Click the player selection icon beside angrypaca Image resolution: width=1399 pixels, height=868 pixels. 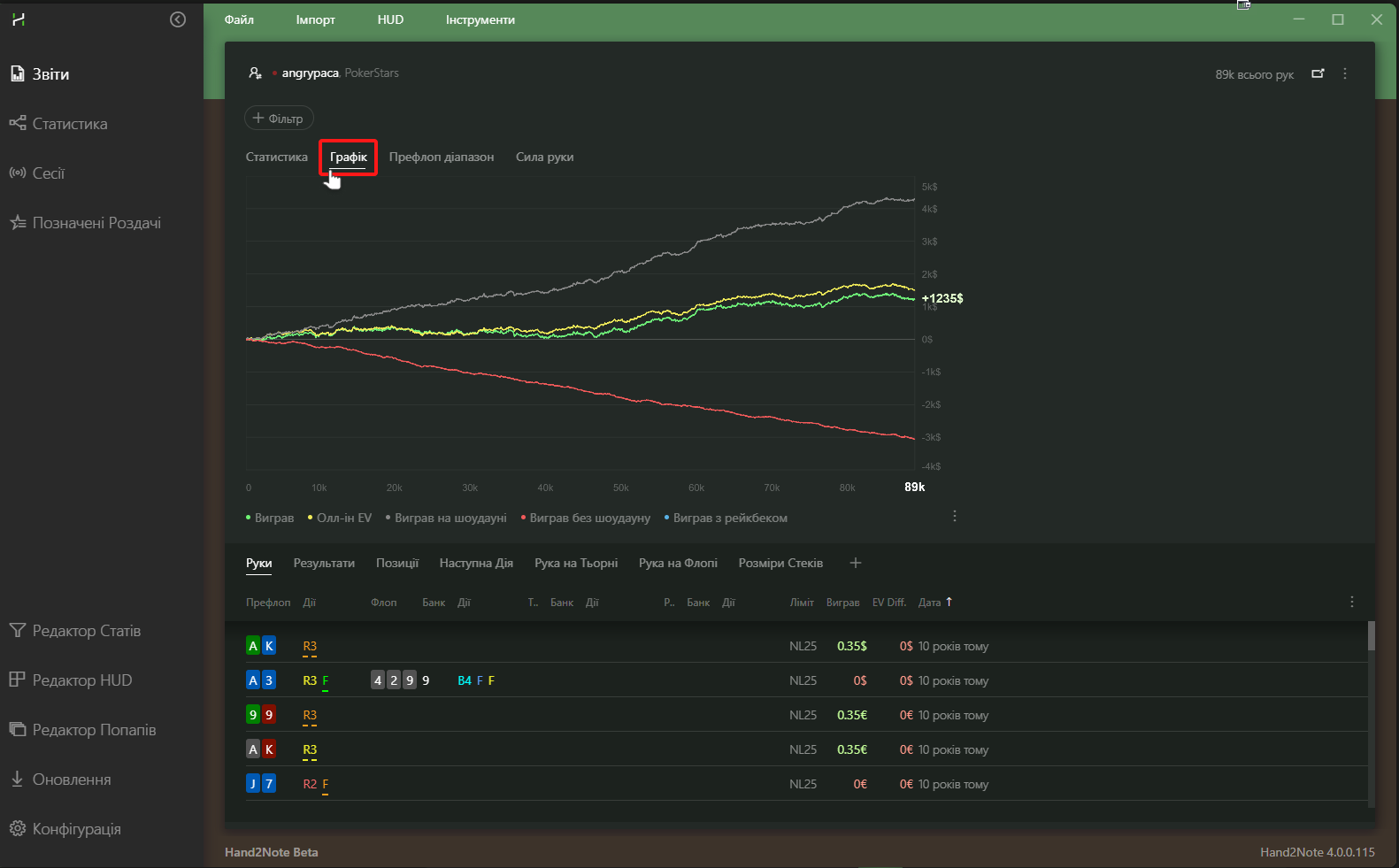255,73
